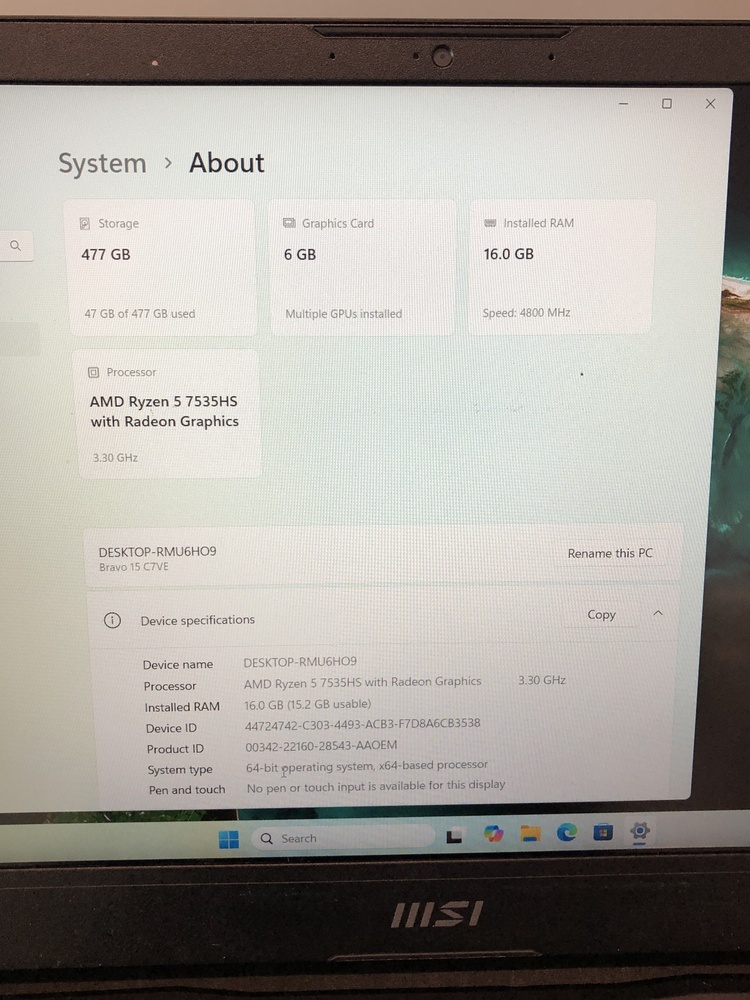
Task: Click the 'Product ID' label
Action: click(x=175, y=749)
